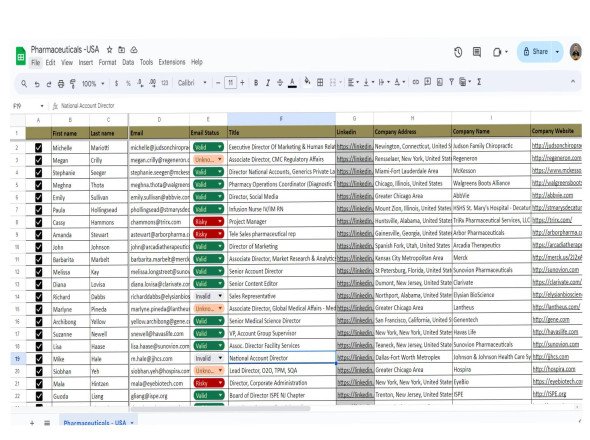Redo the last action
Screen dimensions: 590x440
pyautogui.click(x=49, y=84)
